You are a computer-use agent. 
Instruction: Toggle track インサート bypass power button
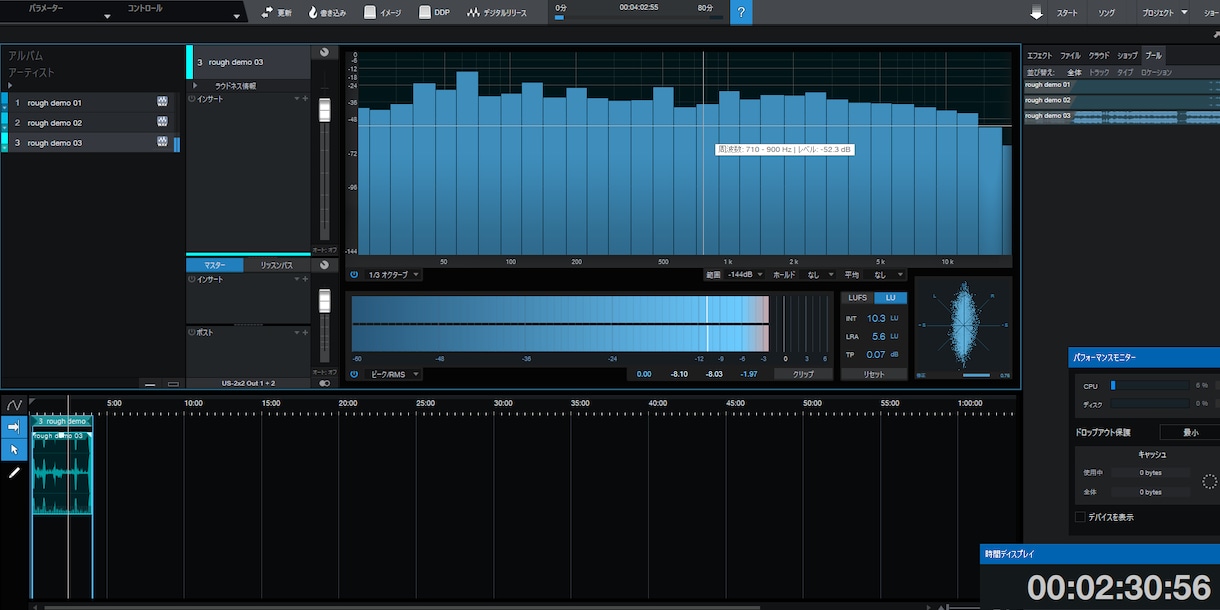[192, 99]
